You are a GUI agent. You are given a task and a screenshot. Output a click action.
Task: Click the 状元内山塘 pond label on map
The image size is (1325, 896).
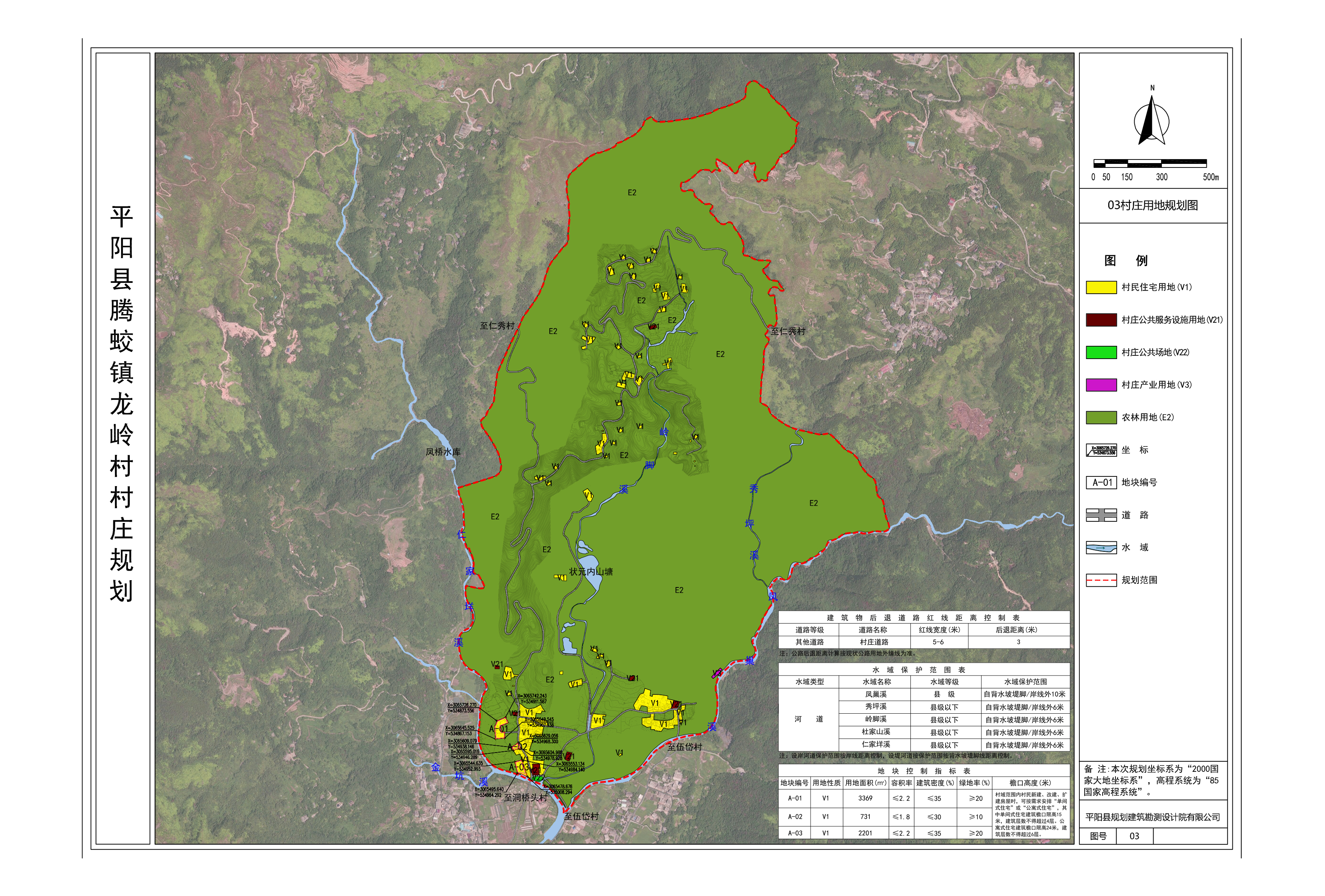click(x=591, y=571)
